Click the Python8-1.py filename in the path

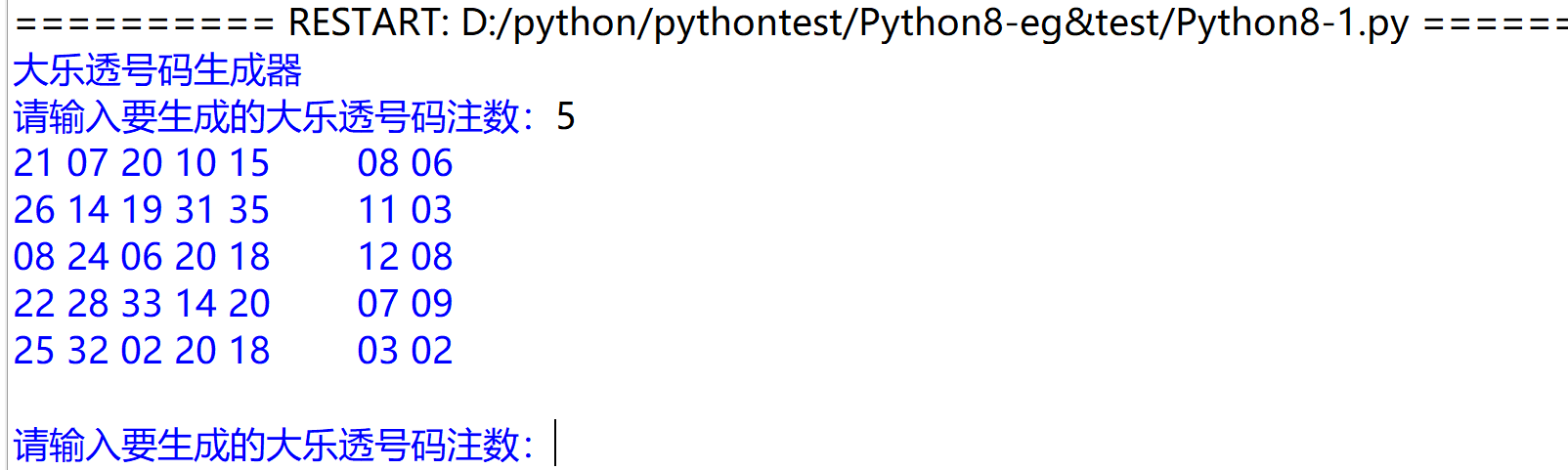1291,22
